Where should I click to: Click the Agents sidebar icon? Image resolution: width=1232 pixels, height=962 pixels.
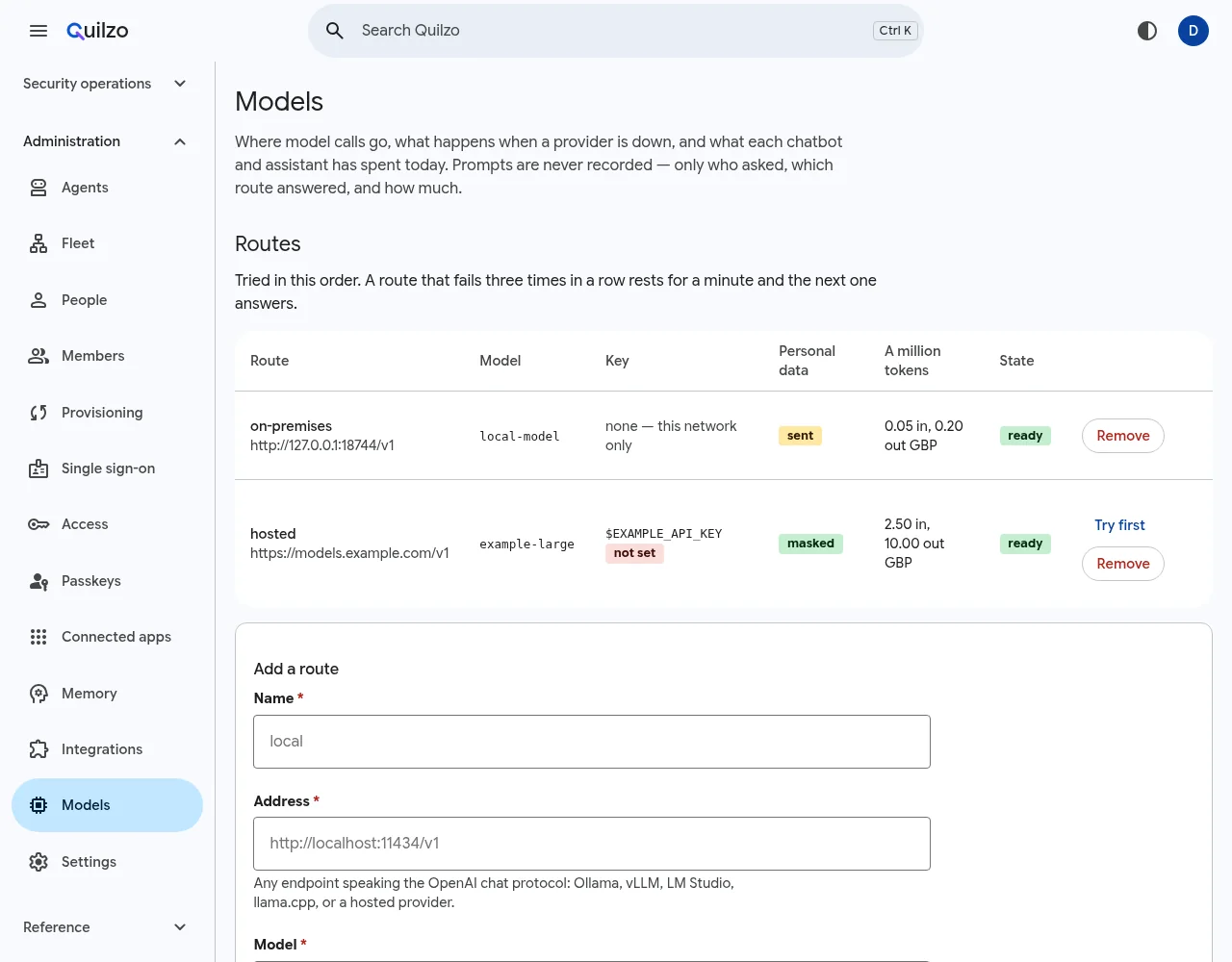38,188
